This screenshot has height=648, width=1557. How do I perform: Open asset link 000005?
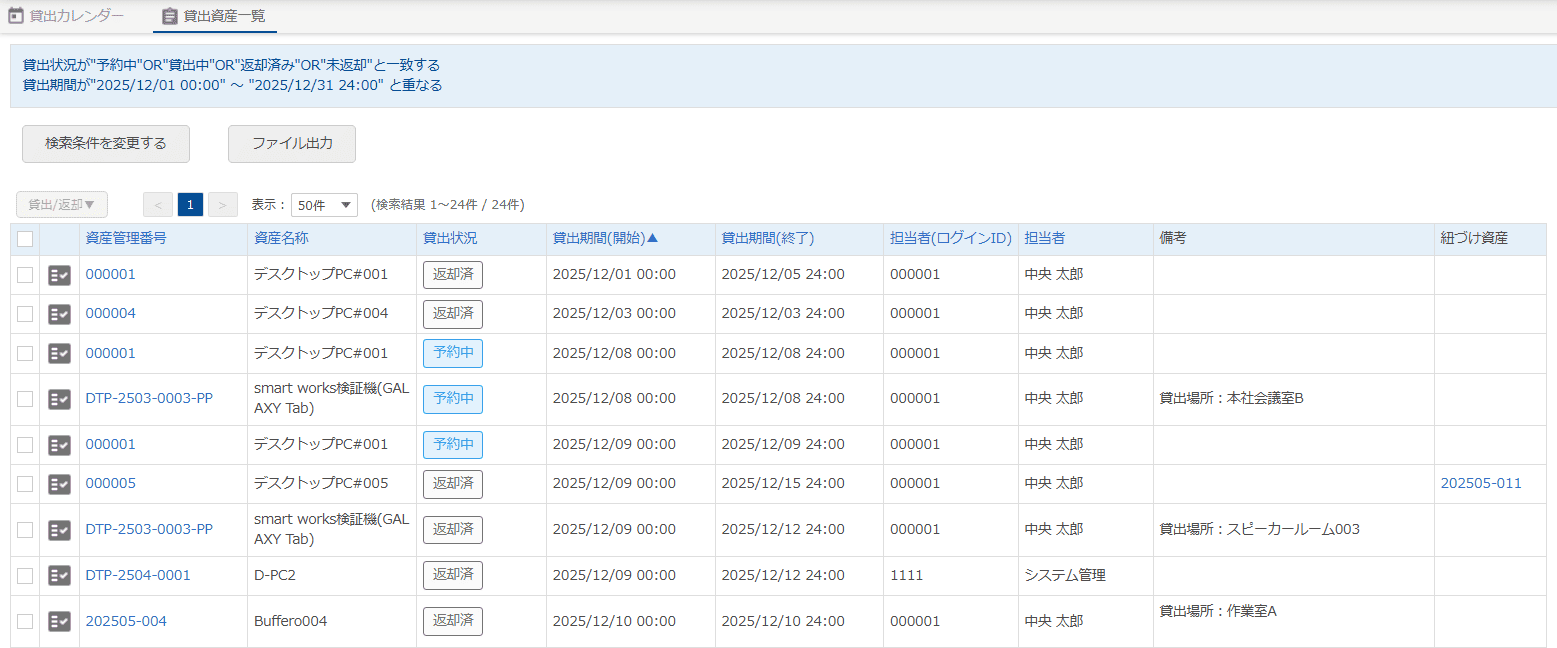(110, 484)
